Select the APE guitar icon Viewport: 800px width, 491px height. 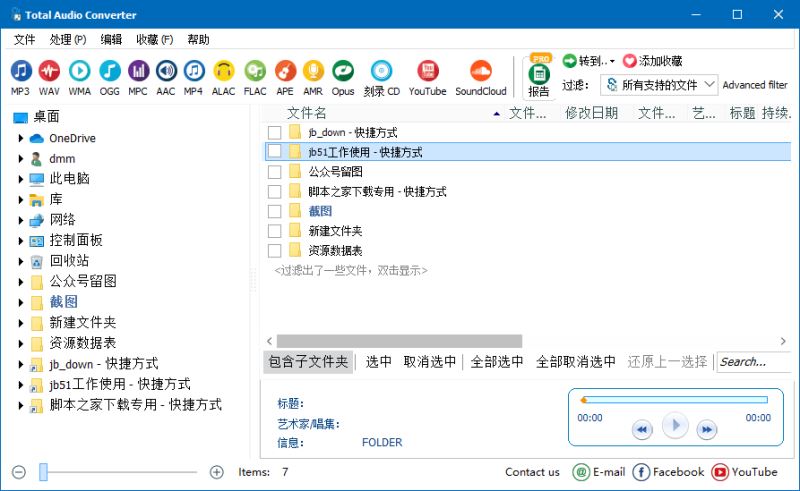285,71
